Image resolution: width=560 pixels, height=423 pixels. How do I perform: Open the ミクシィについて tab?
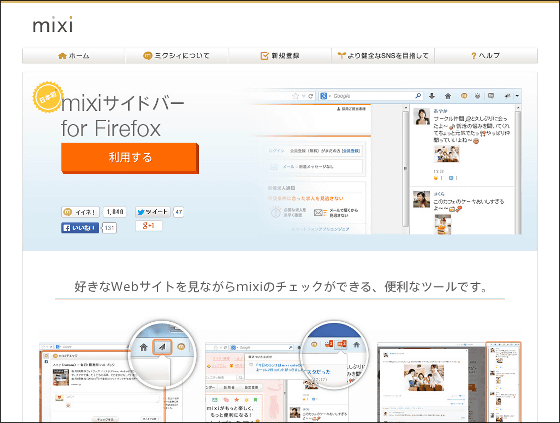point(176,56)
